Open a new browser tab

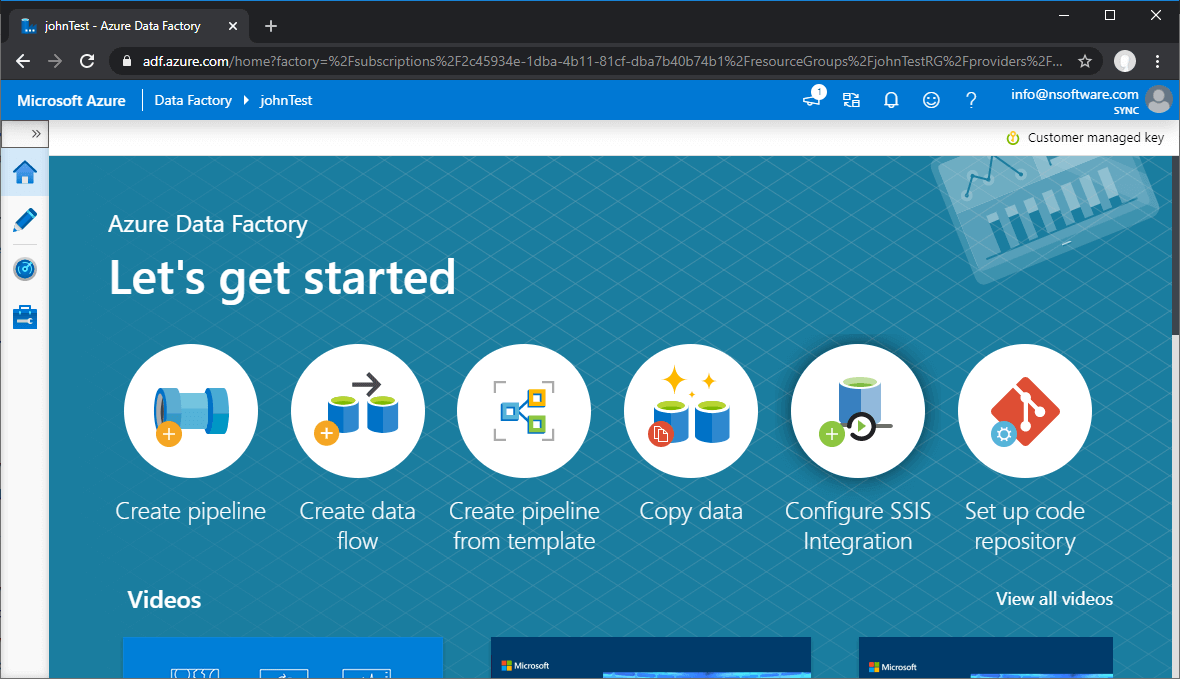270,26
